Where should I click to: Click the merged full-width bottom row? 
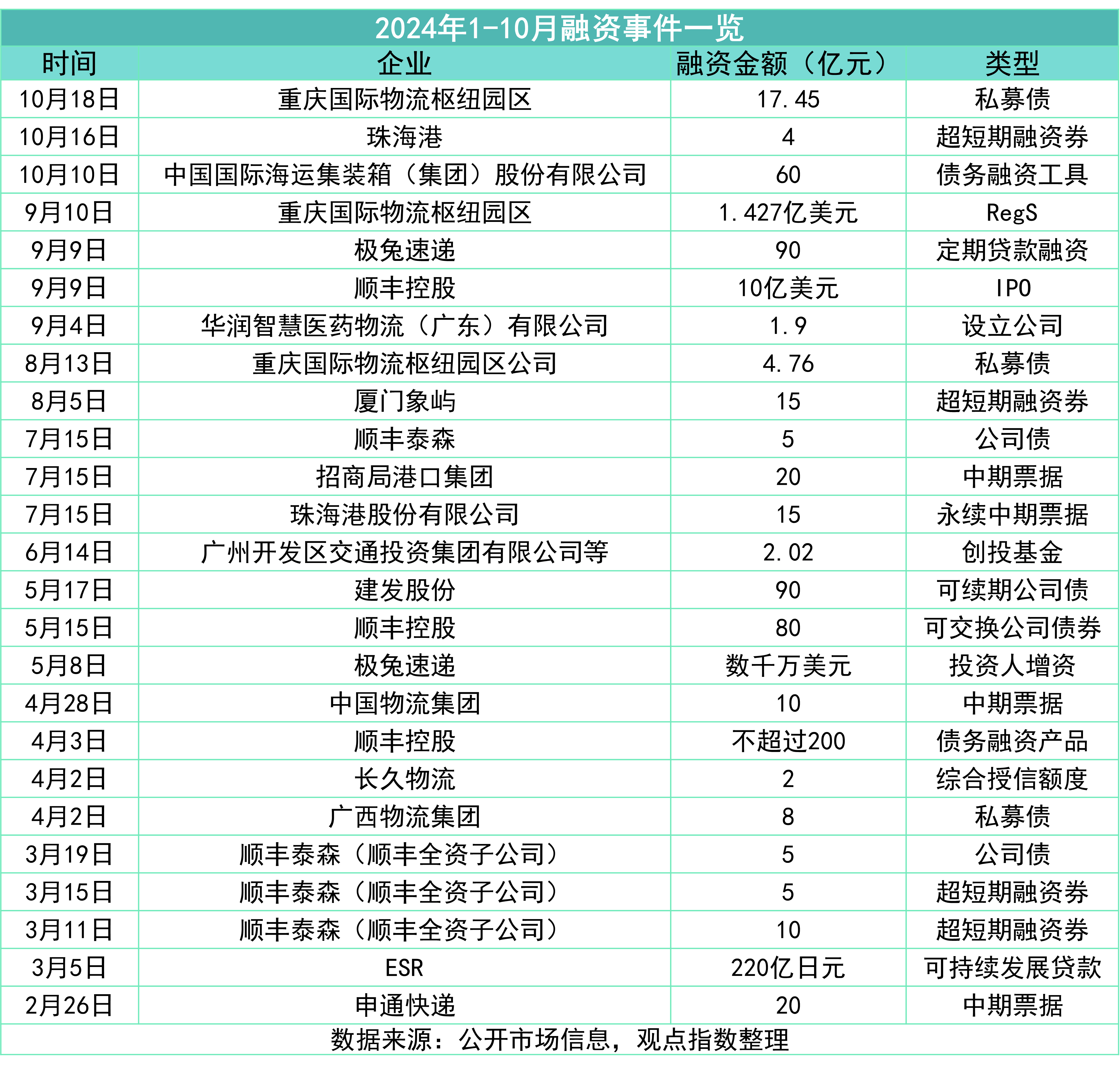(559, 1039)
